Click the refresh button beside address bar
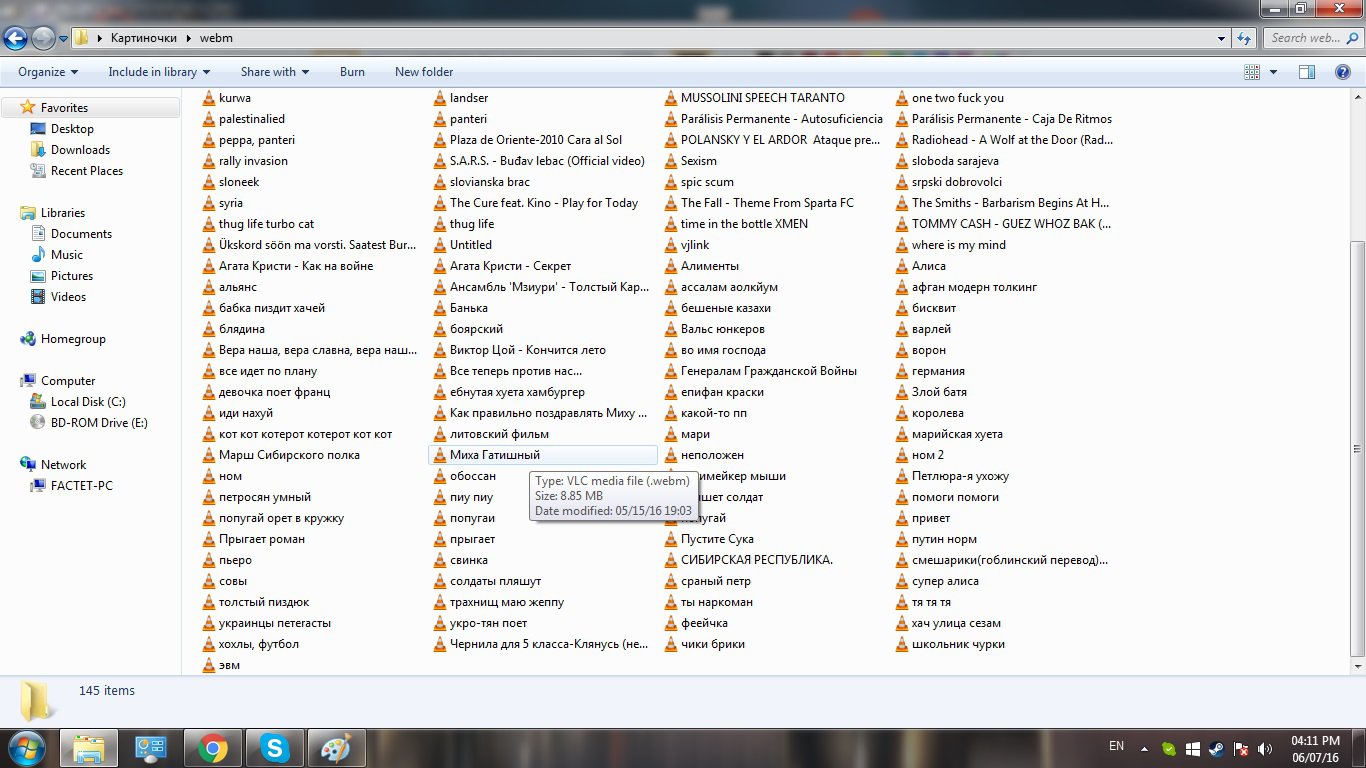The height and width of the screenshot is (768, 1366). coord(1244,38)
